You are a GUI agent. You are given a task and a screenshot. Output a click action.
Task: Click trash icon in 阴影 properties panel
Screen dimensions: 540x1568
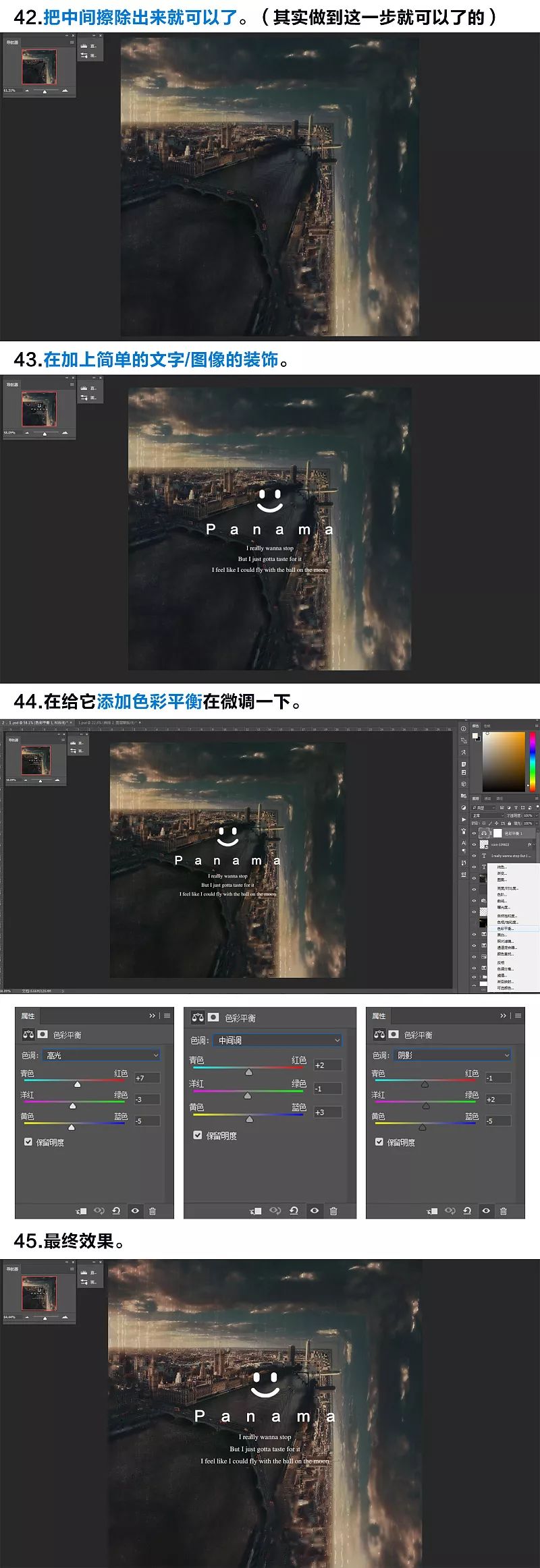tap(504, 1211)
